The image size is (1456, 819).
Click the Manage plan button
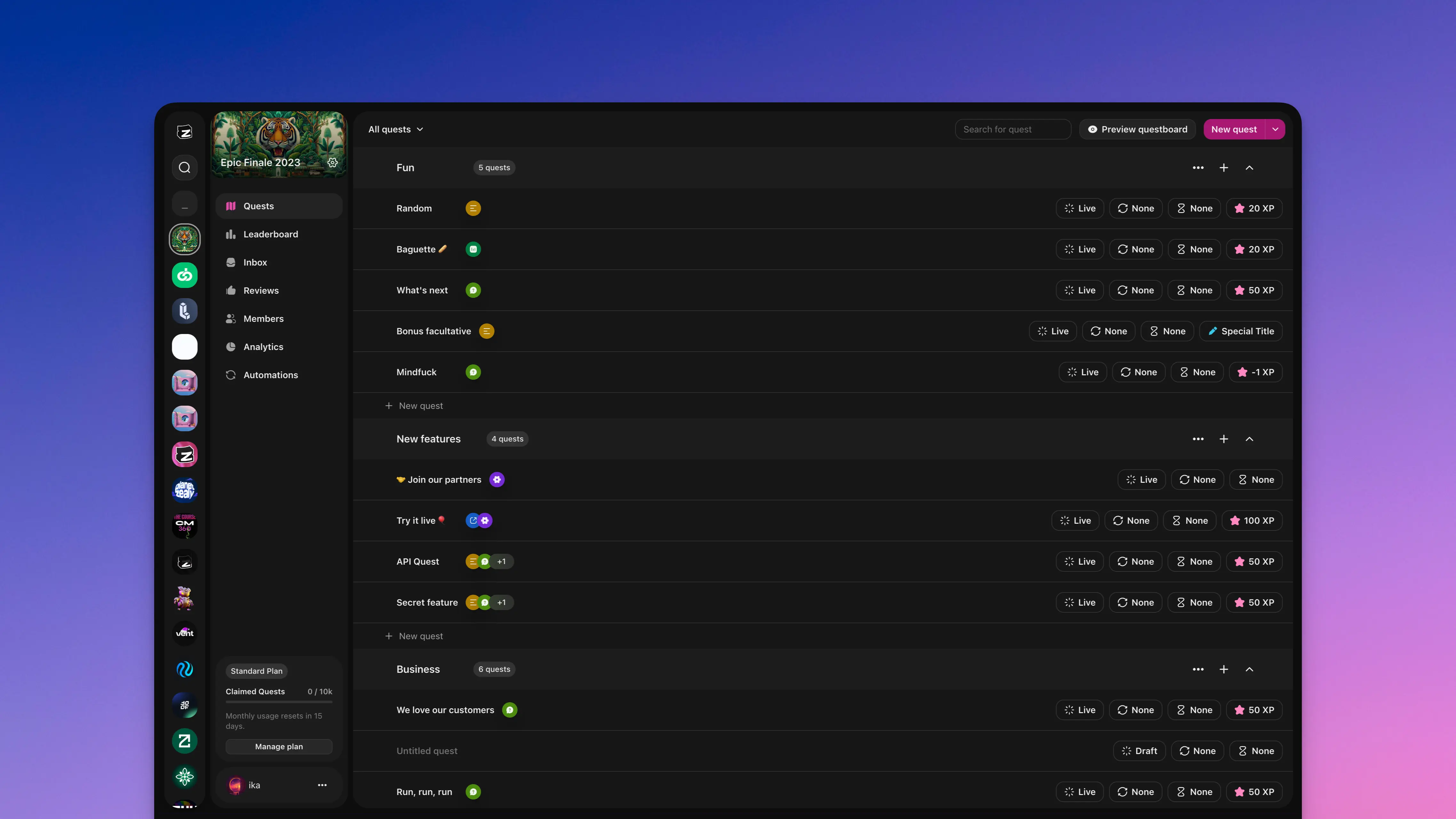(279, 747)
